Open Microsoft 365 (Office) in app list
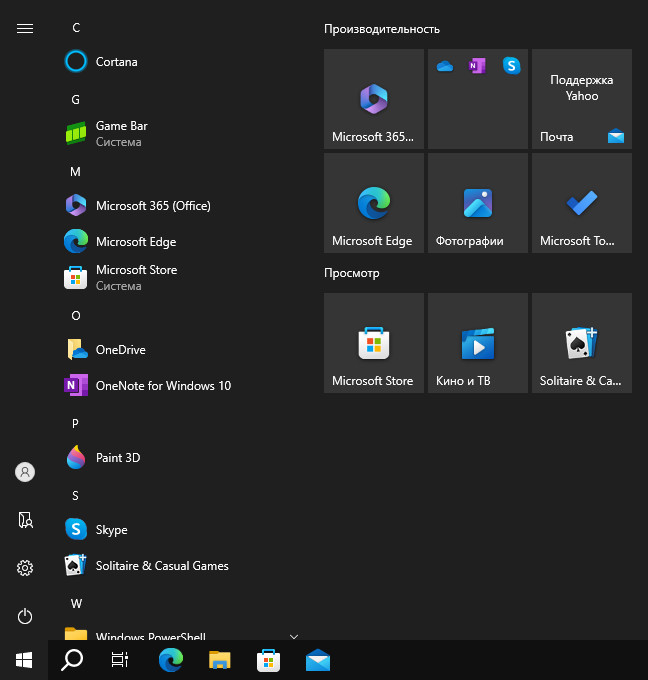Screen dimensions: 648x680 coord(180,206)
